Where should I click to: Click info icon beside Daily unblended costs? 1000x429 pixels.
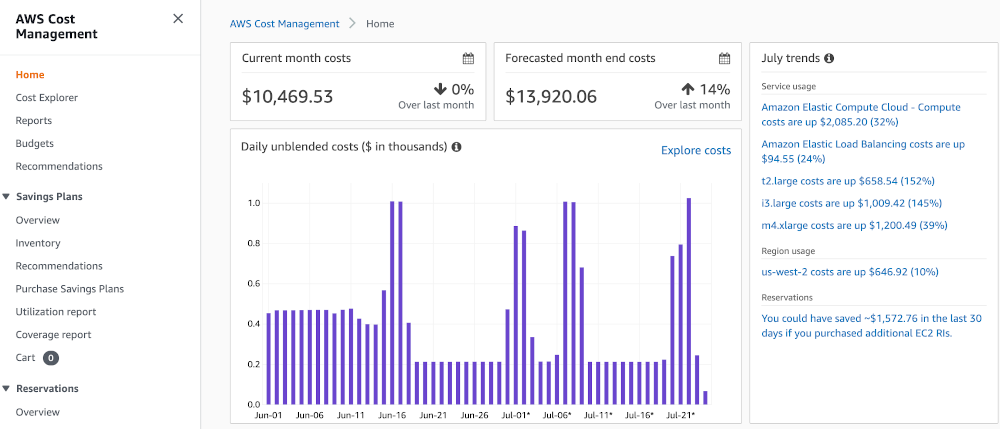[456, 147]
